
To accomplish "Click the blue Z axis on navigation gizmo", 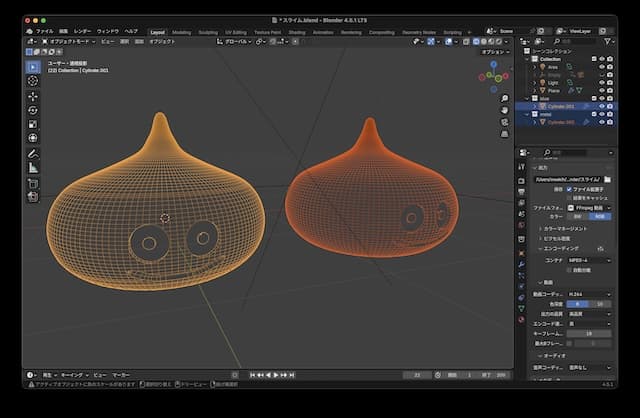I will point(494,64).
